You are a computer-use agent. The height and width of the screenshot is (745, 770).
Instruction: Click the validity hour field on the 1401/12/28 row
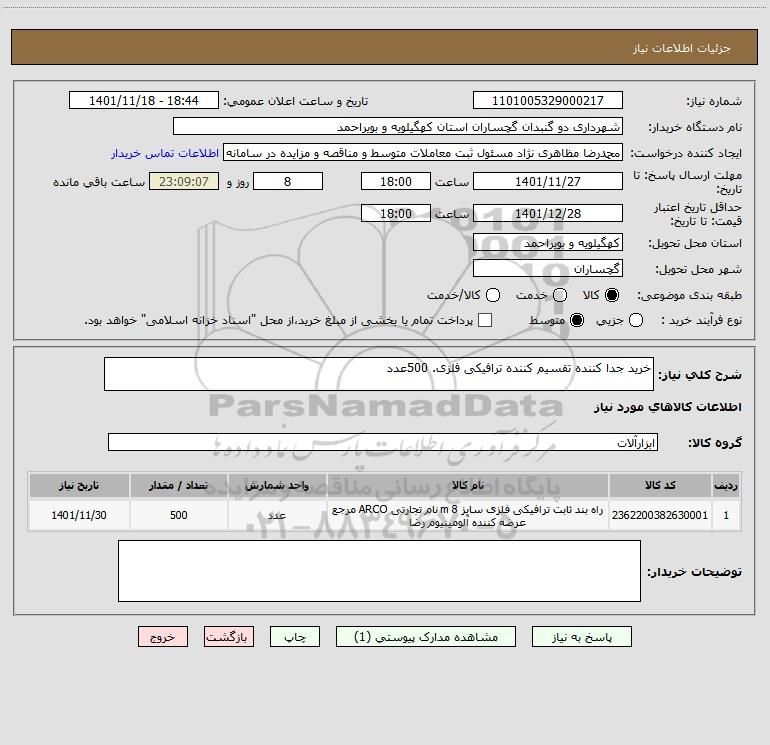click(x=396, y=214)
